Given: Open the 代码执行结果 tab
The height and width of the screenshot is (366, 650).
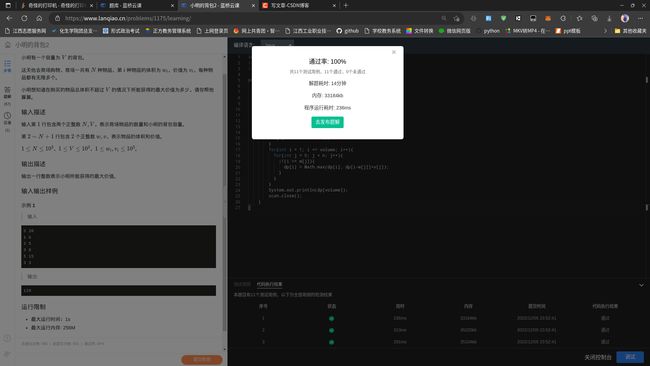Looking at the screenshot, I should [269, 284].
